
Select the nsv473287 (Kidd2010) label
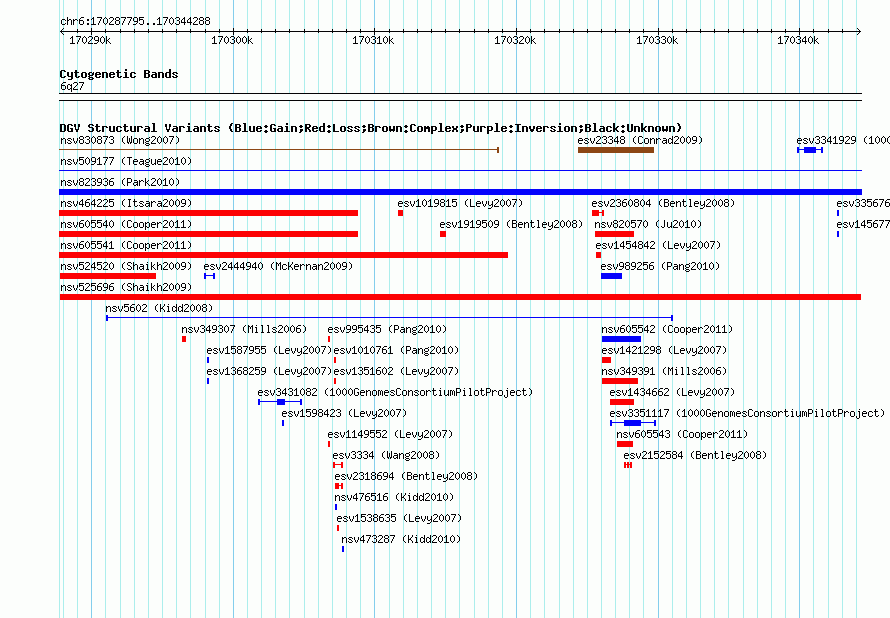point(401,539)
